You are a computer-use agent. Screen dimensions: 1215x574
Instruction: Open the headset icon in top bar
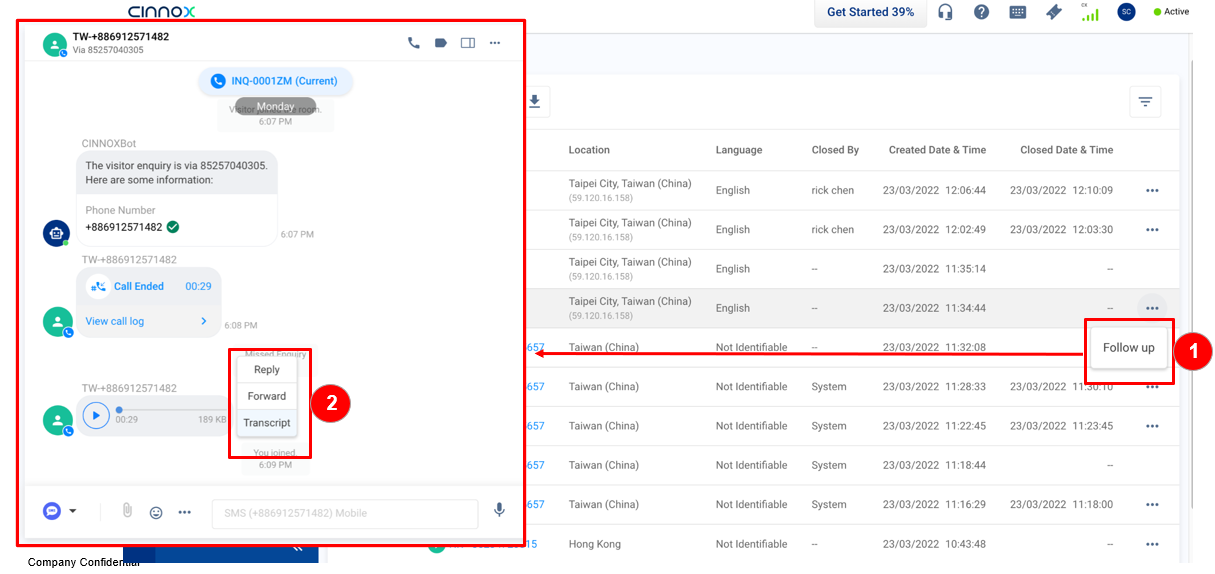[945, 12]
